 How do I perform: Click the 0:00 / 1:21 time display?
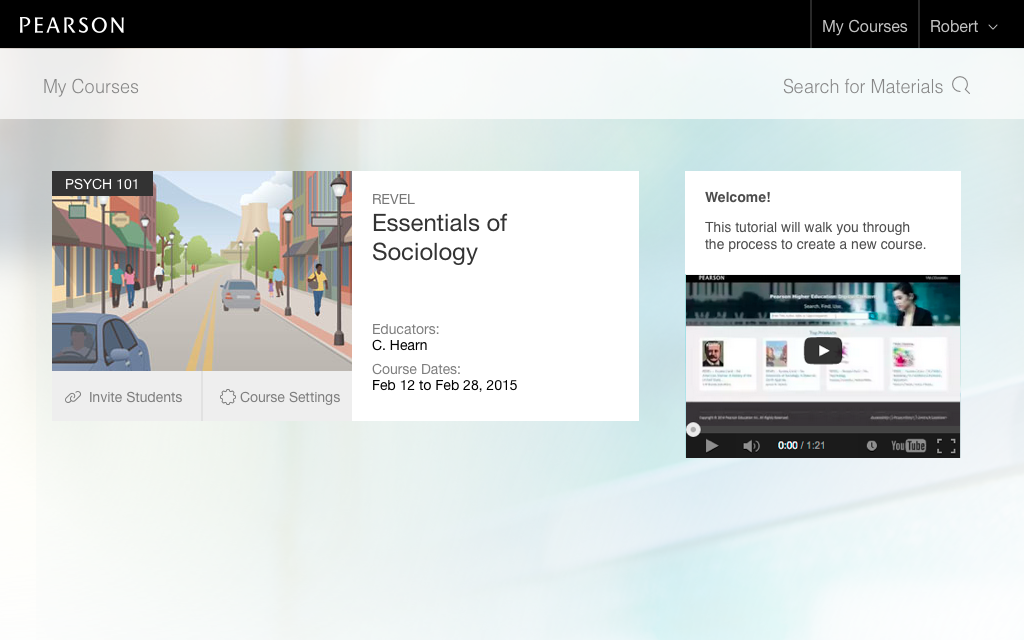pos(801,445)
